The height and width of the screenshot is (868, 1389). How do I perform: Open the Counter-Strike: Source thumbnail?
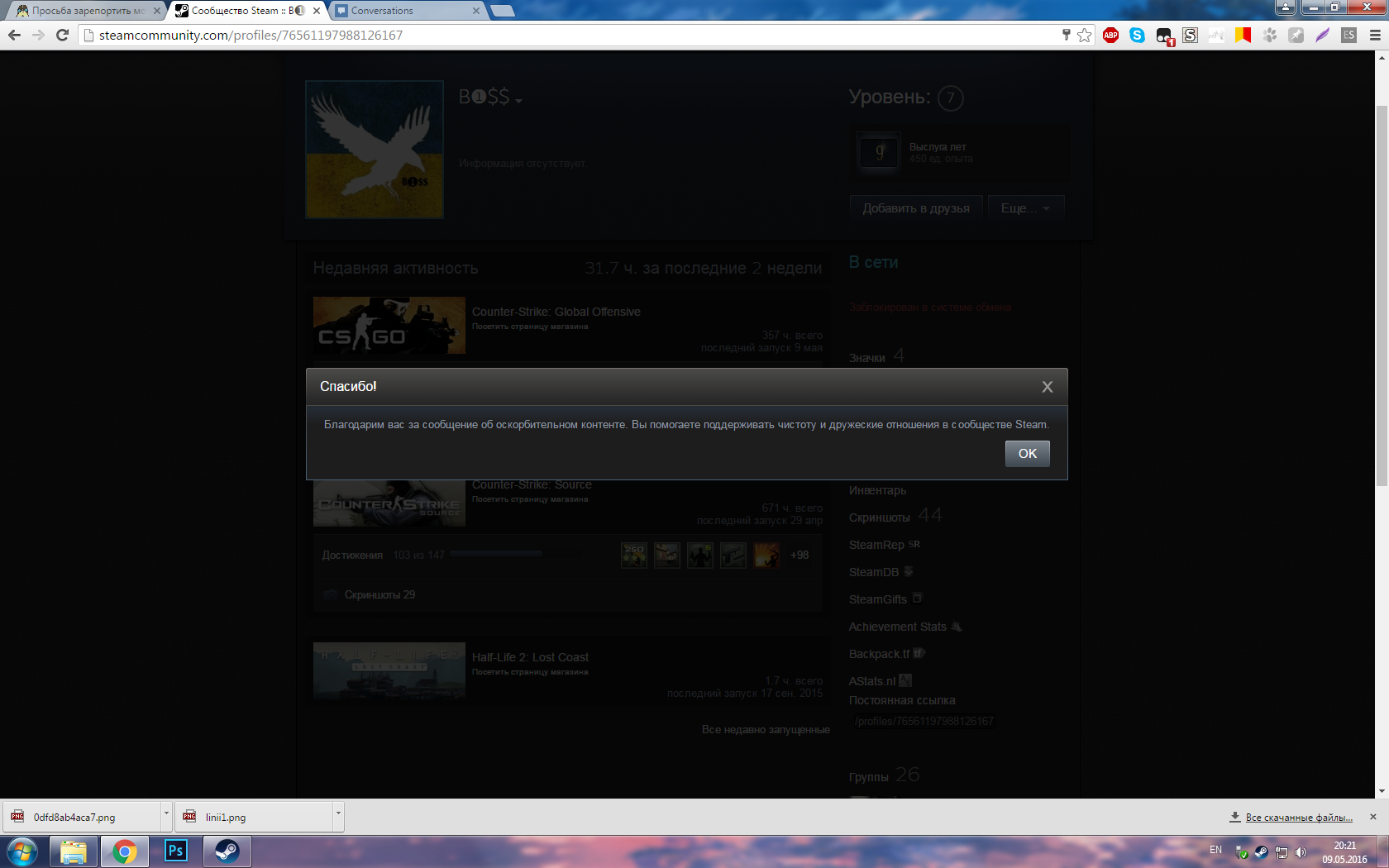click(389, 503)
